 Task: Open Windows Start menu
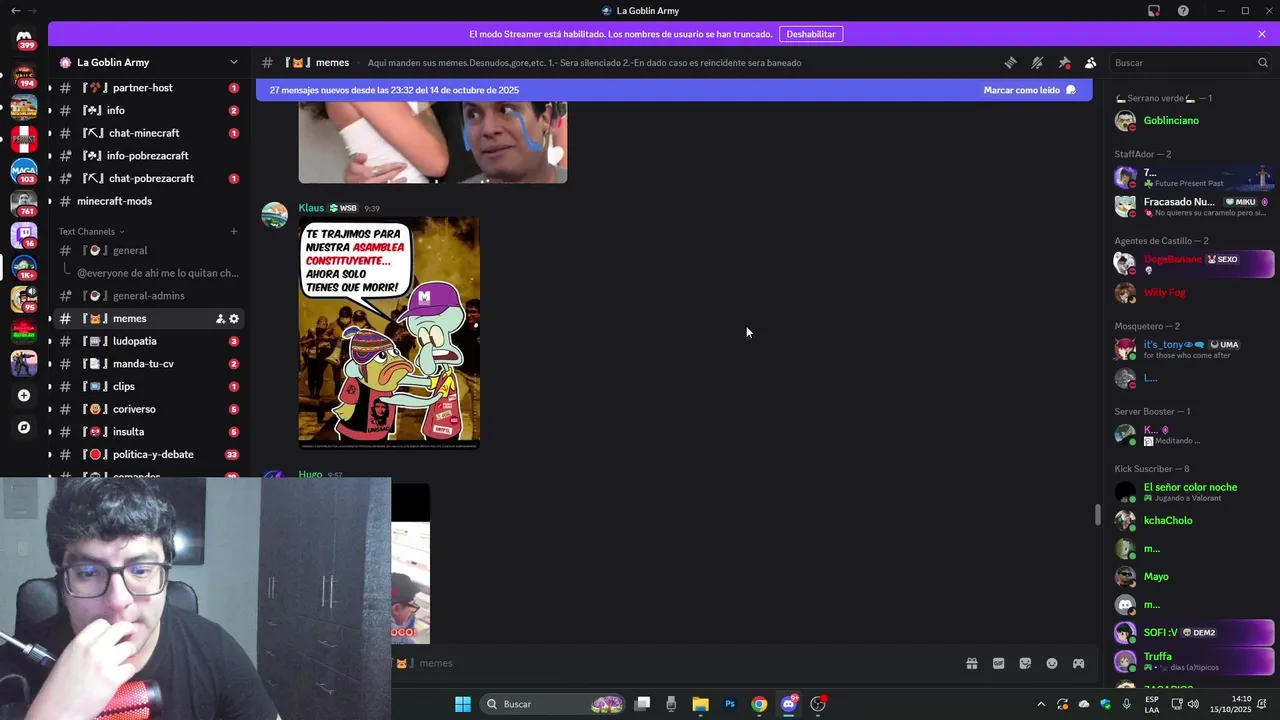[463, 704]
